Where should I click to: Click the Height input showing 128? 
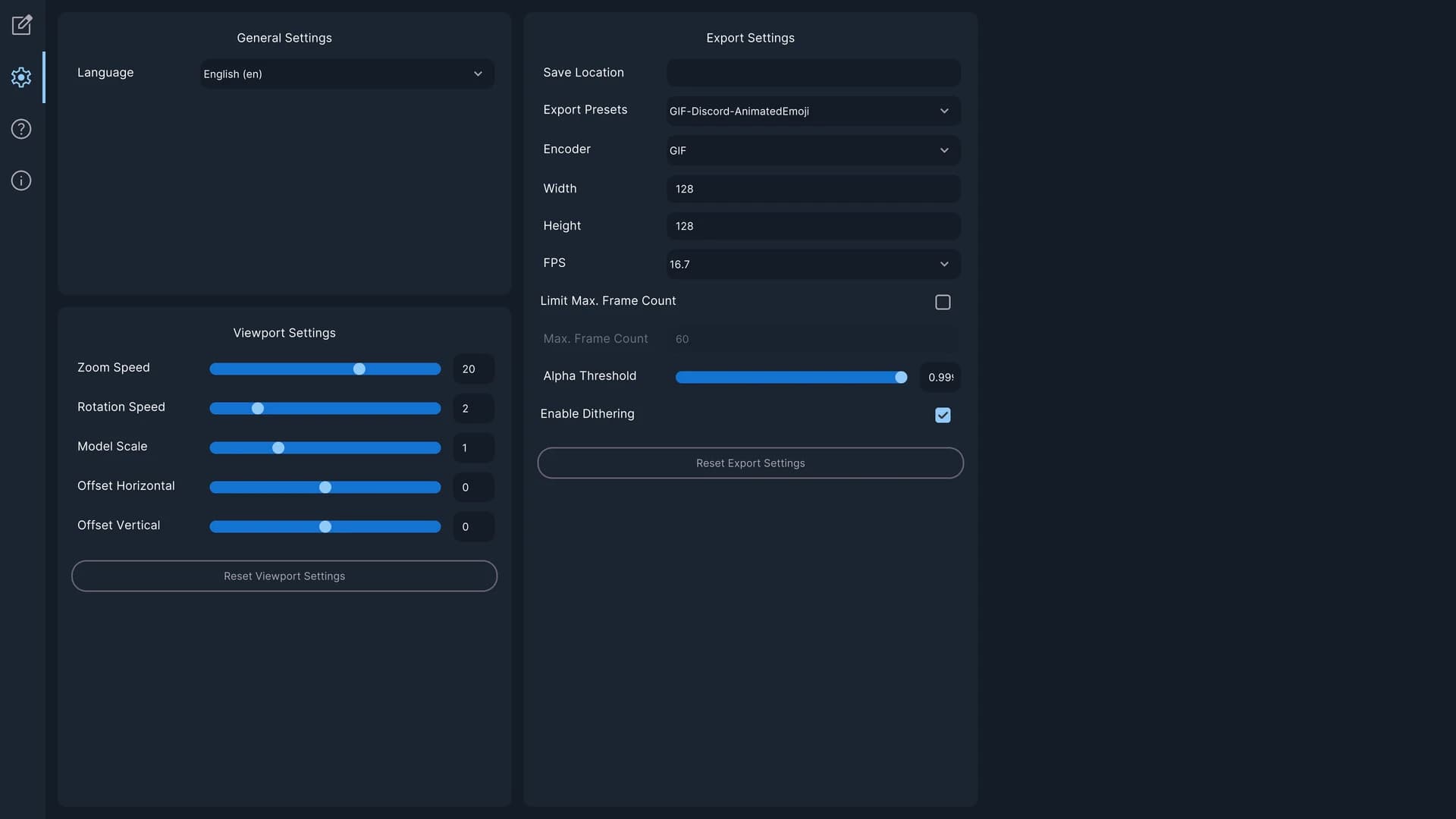click(x=812, y=225)
